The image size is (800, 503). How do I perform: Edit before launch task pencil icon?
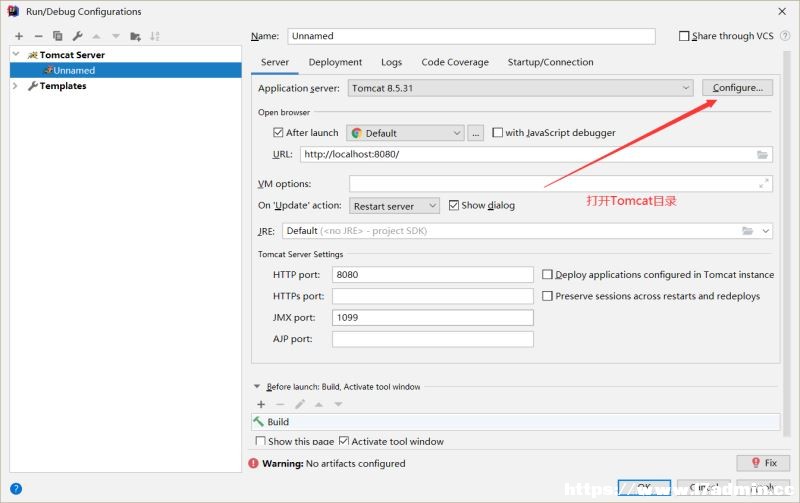point(299,404)
